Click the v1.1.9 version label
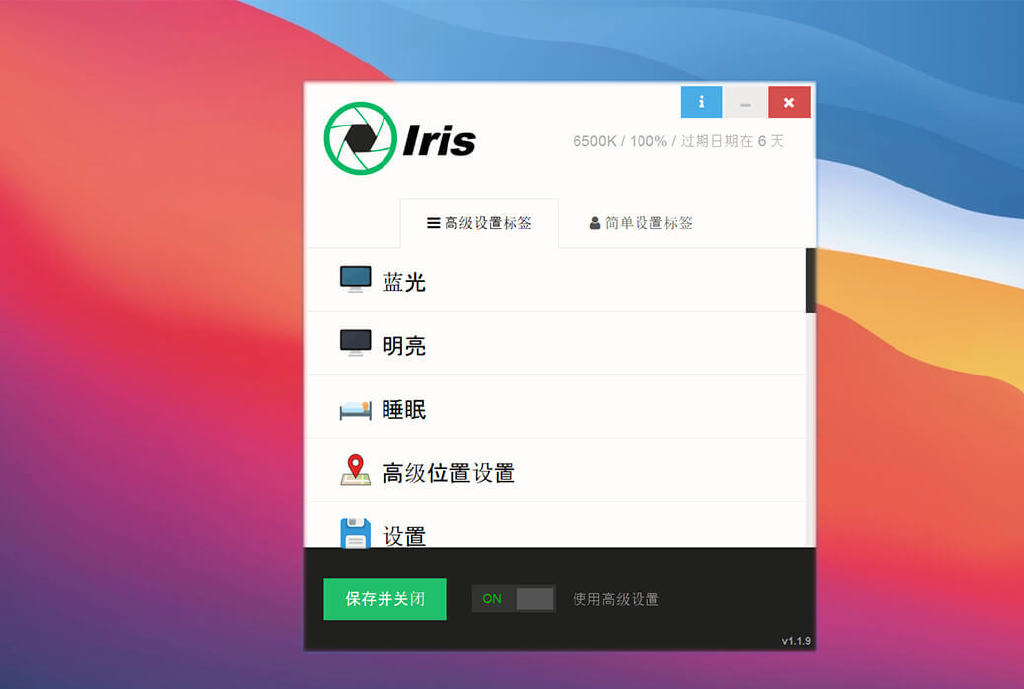This screenshot has height=689, width=1024. [796, 641]
